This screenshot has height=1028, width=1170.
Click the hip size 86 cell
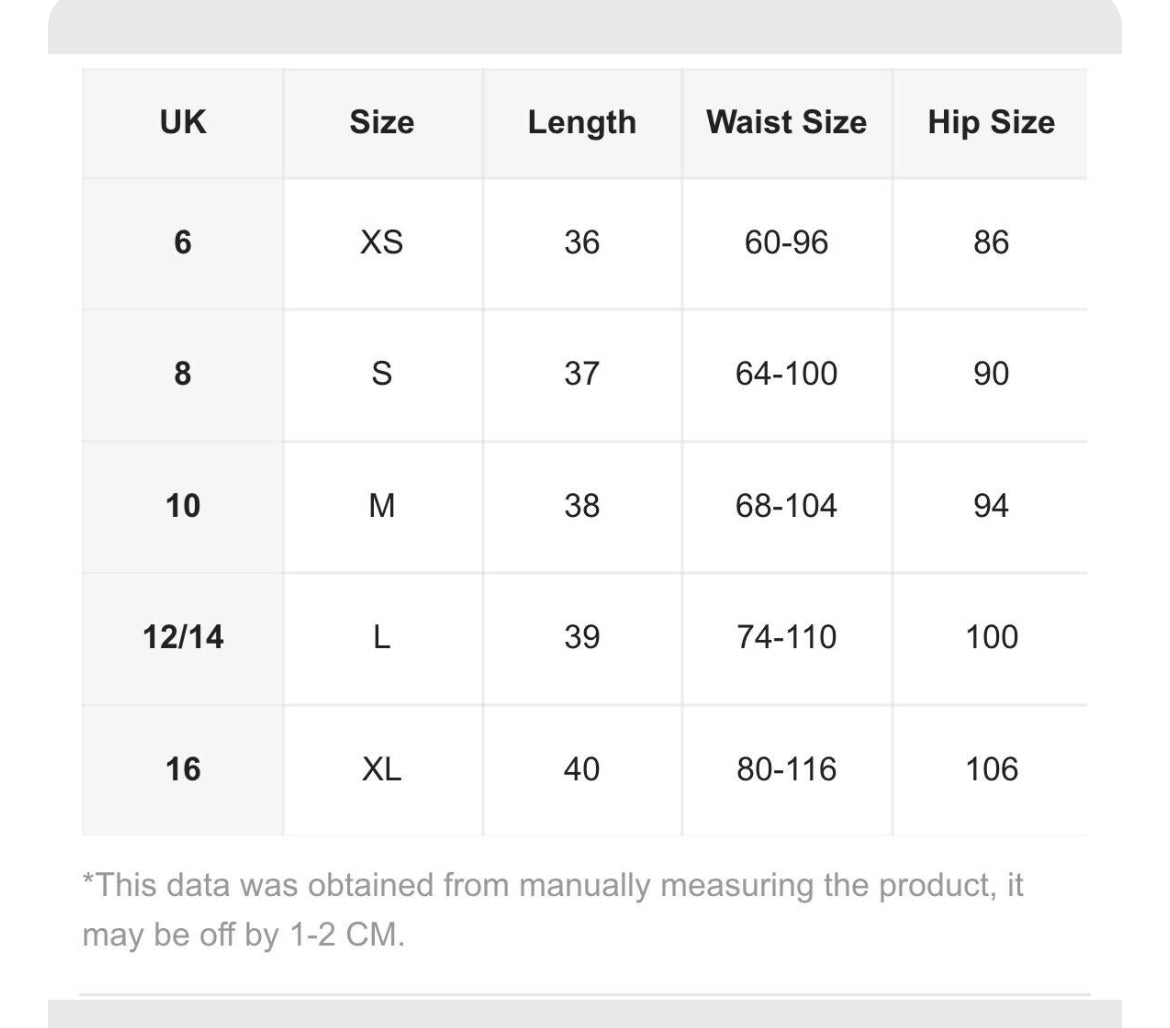[990, 243]
